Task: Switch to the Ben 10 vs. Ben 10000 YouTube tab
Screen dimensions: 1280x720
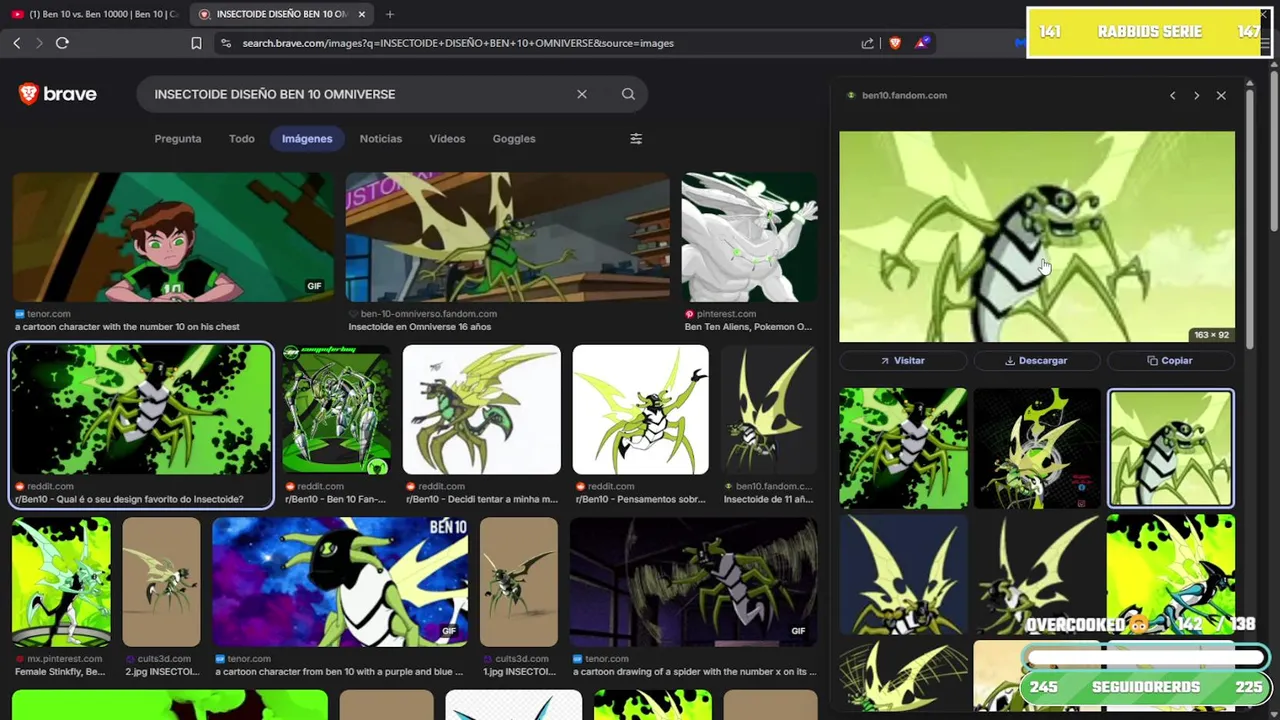Action: (95, 14)
